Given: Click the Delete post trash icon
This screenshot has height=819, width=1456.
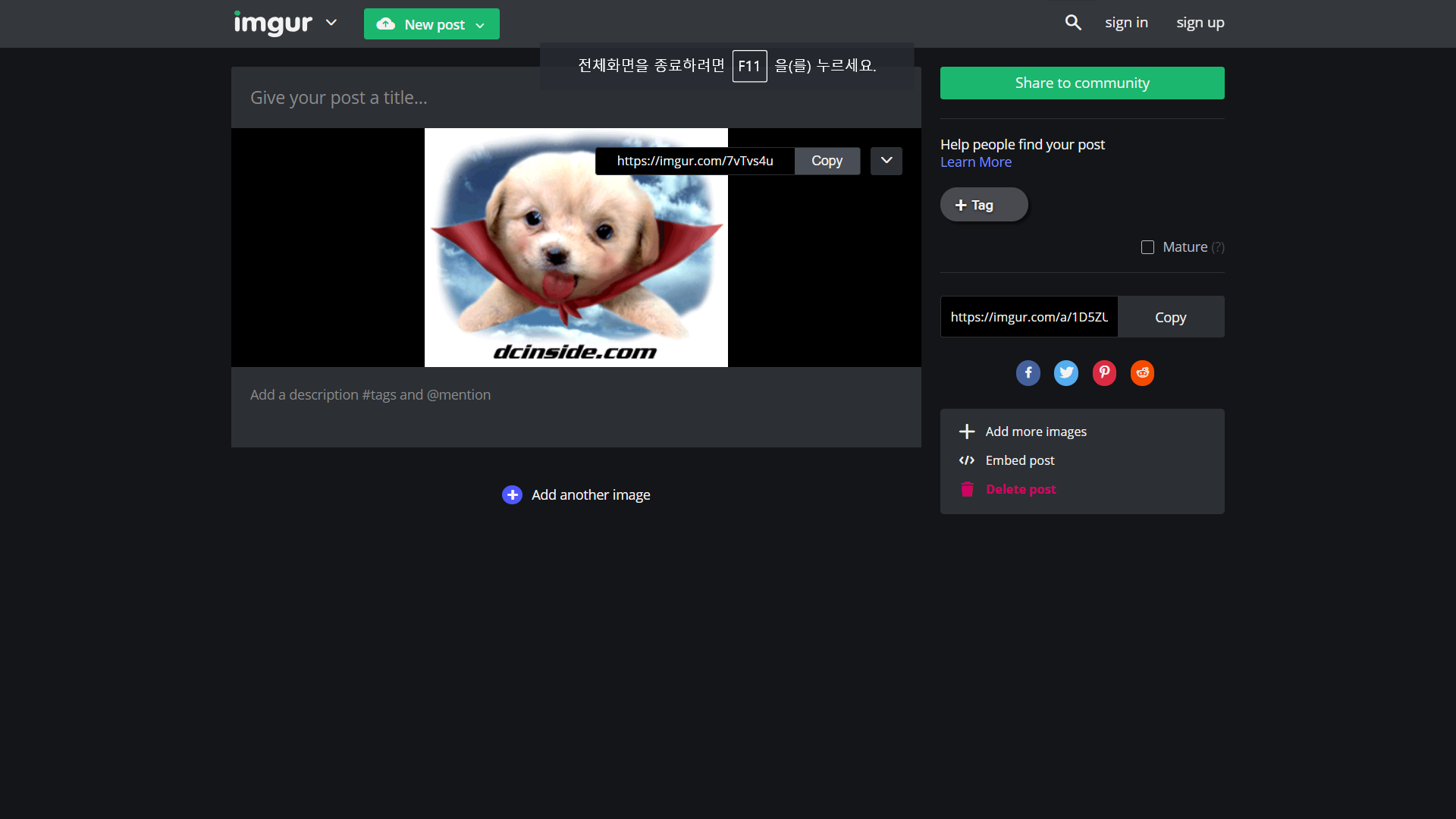Looking at the screenshot, I should click(967, 489).
